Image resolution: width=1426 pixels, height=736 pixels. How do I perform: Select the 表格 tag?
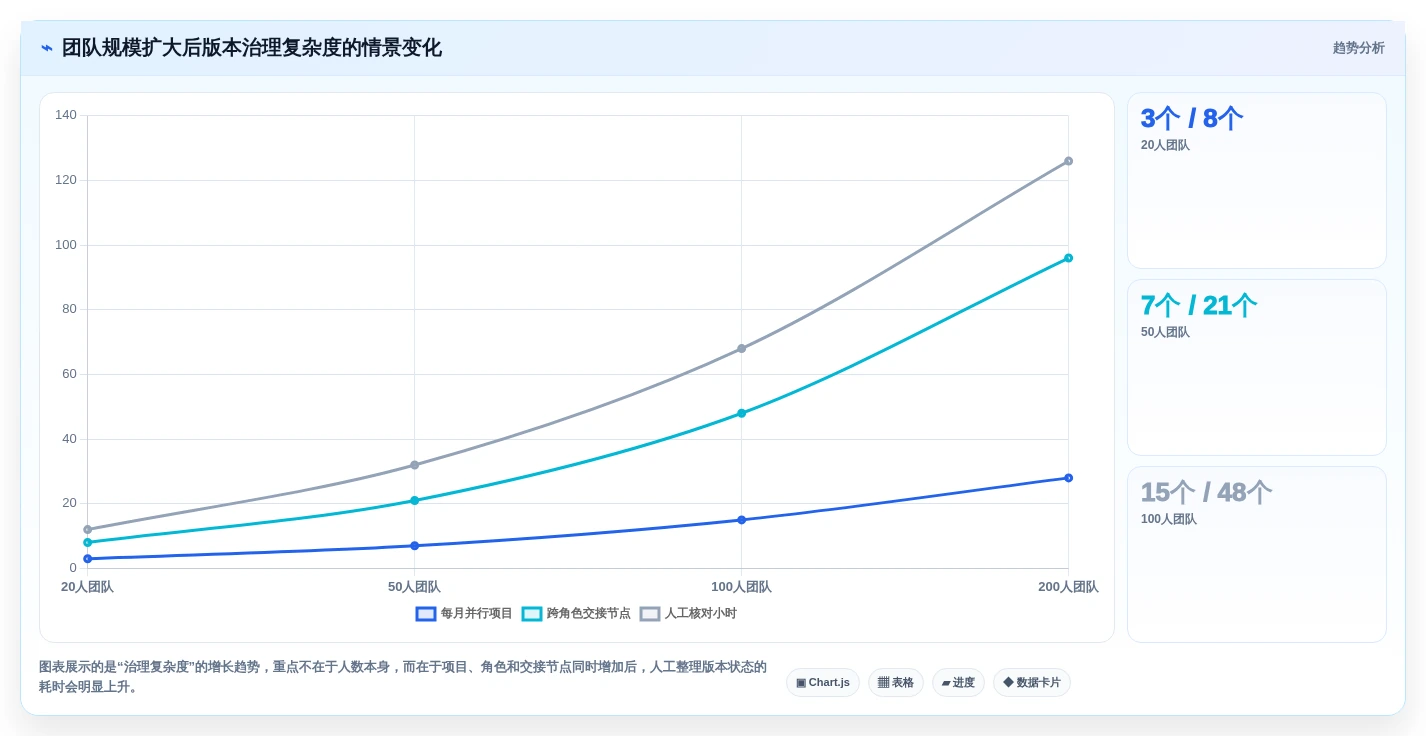896,683
